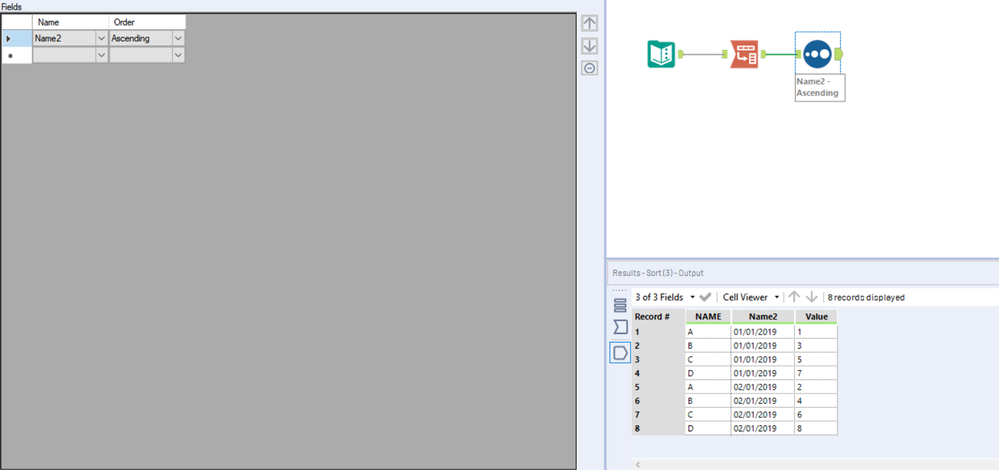Image resolution: width=999 pixels, height=470 pixels.
Task: Select the Text Input tool on canvas
Action: 661,54
